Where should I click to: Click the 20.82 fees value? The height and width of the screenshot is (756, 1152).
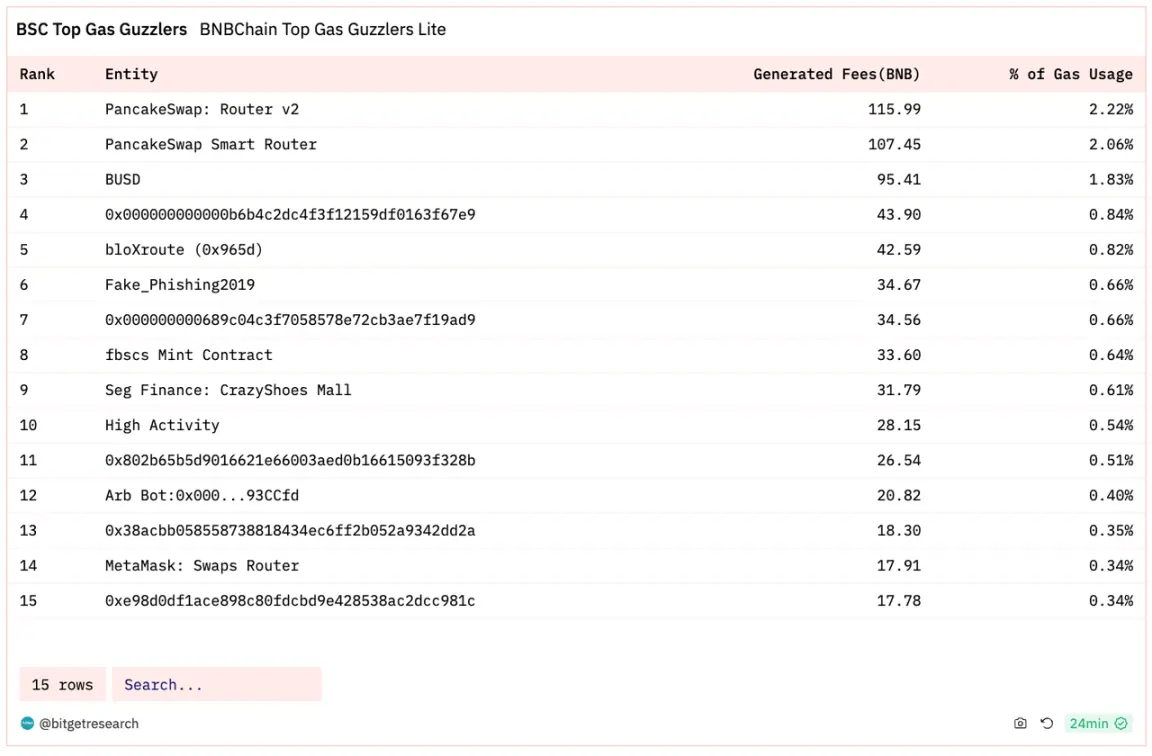(x=899, y=495)
